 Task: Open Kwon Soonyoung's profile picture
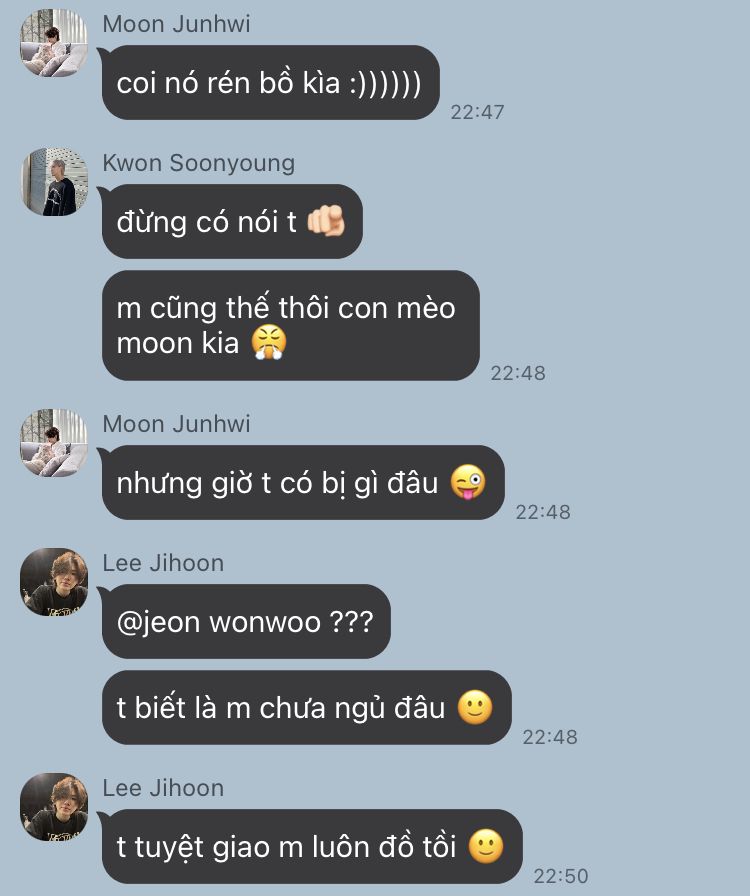click(54, 182)
